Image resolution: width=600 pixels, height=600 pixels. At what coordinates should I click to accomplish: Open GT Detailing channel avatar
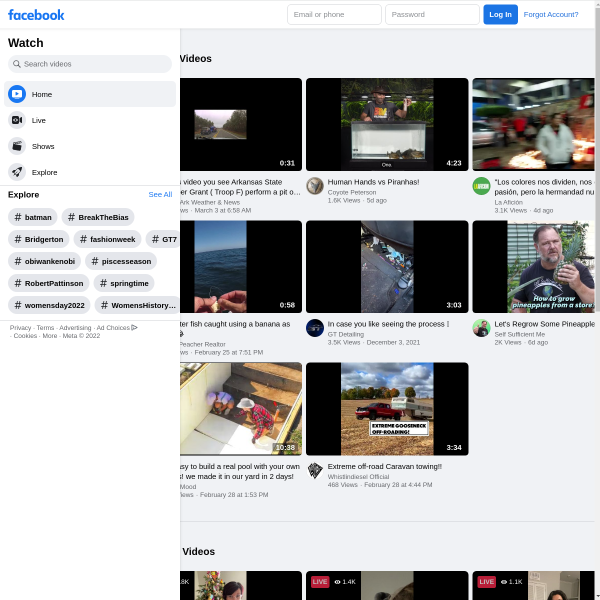click(x=315, y=328)
